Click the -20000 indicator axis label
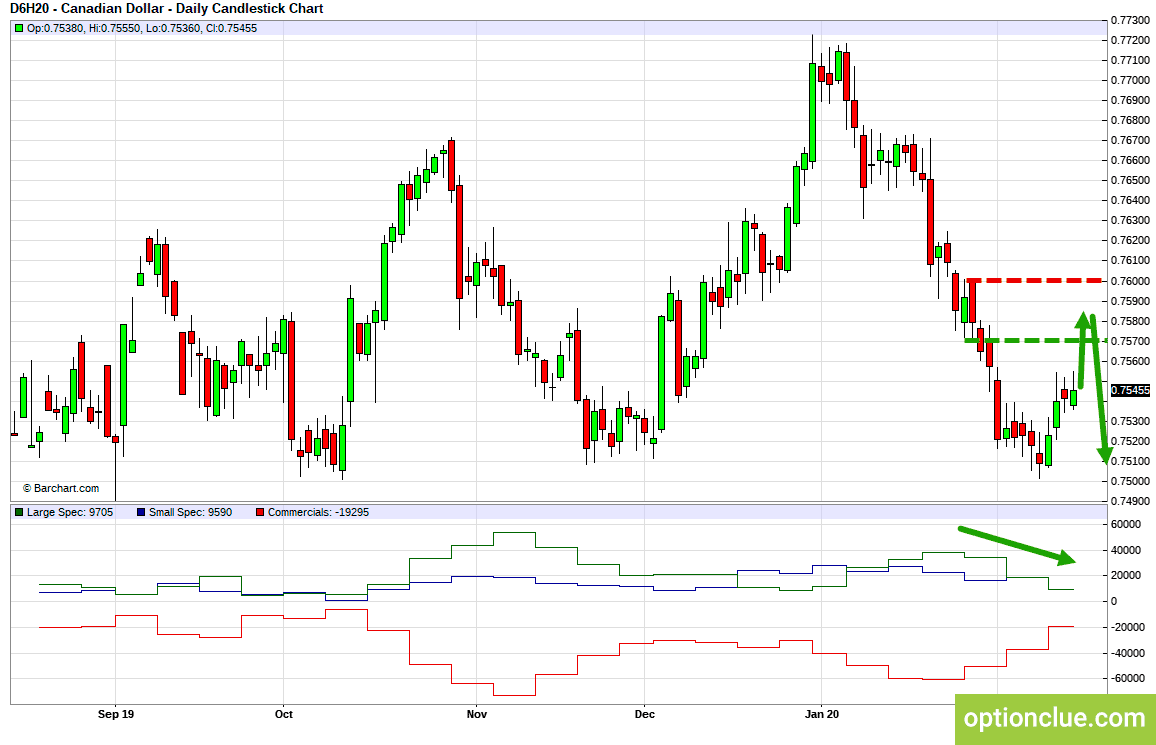The width and height of the screenshot is (1156, 745). pyautogui.click(x=1128, y=627)
